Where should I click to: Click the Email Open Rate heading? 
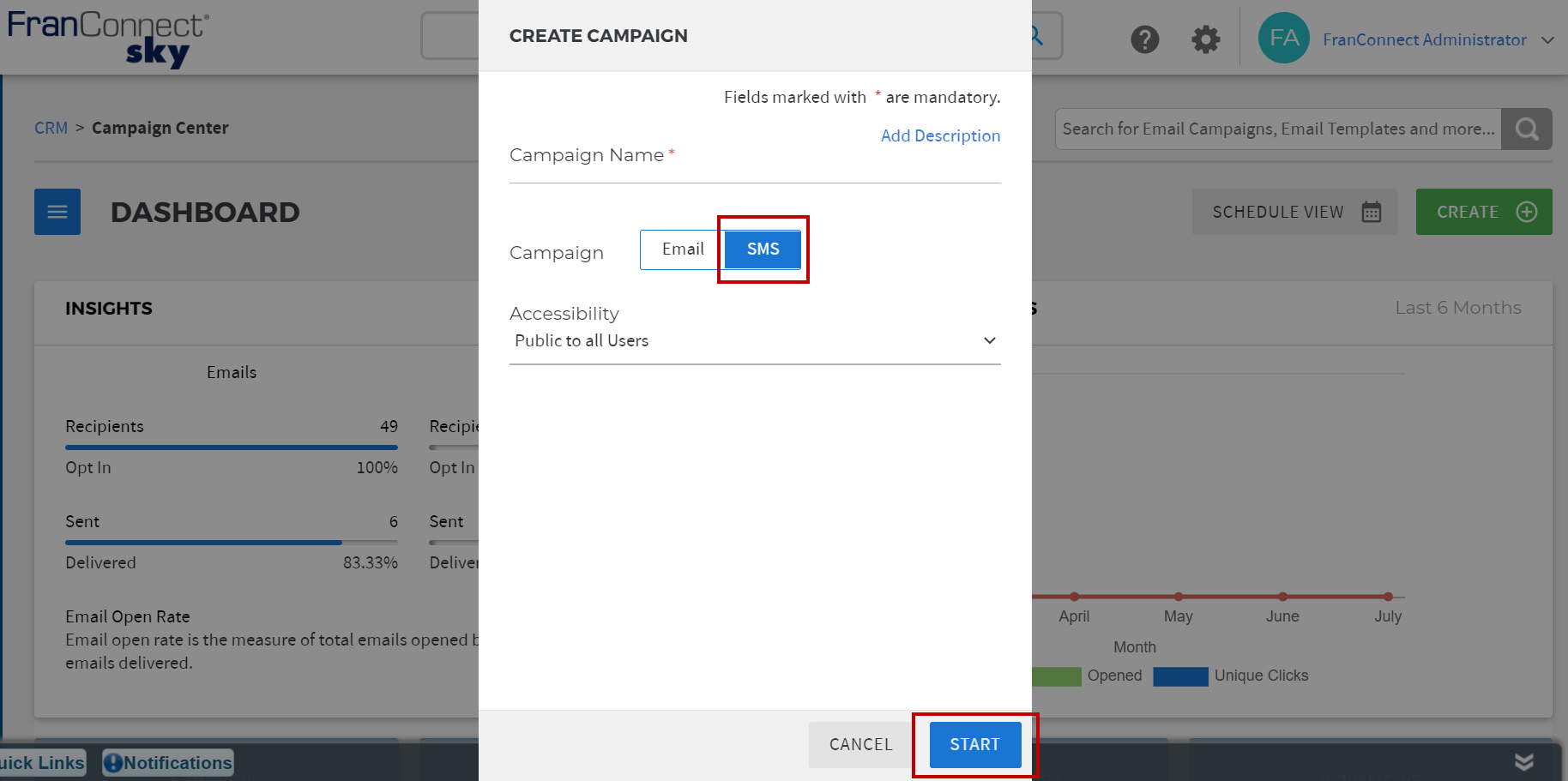tap(128, 616)
